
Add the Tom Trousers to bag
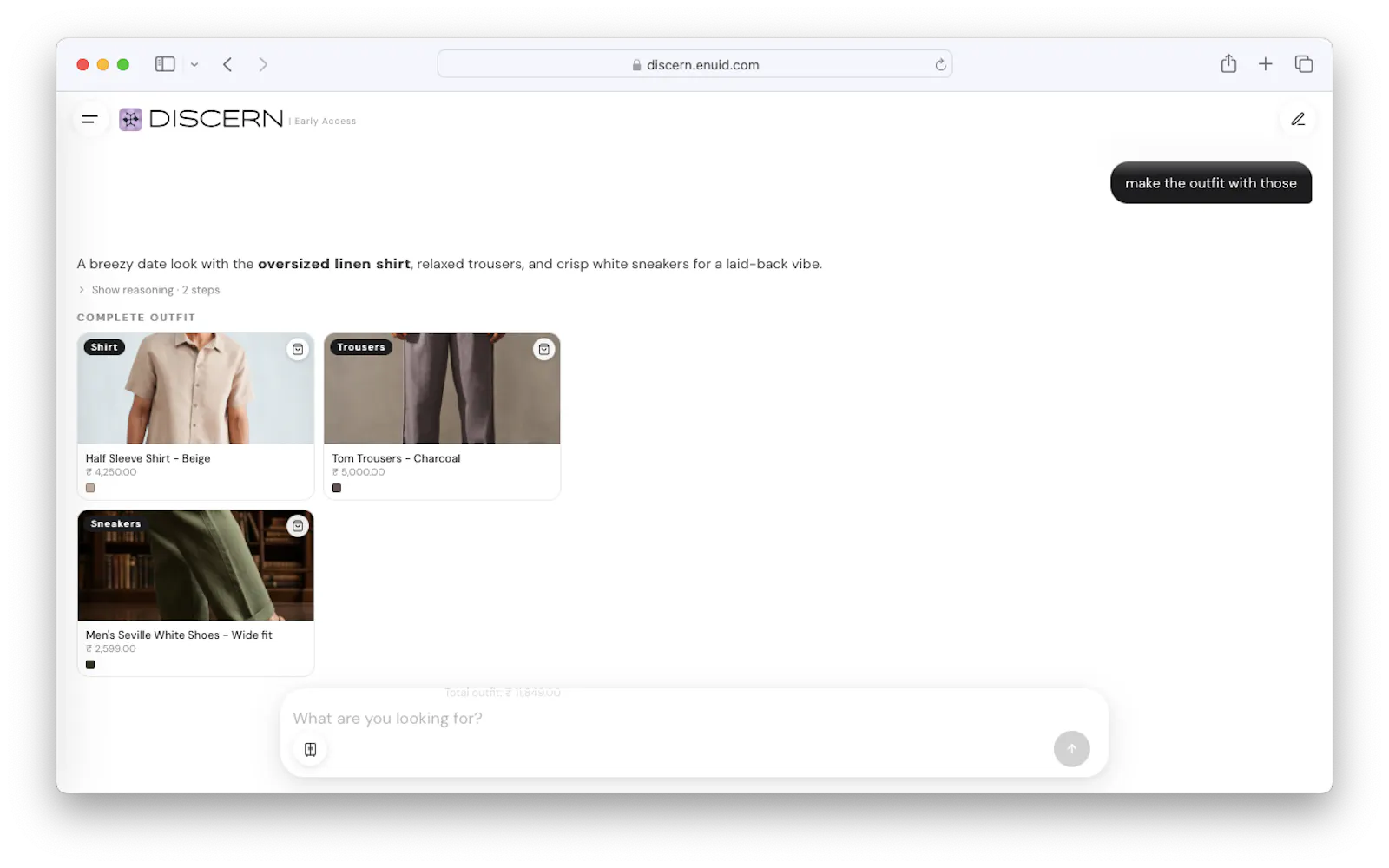544,349
